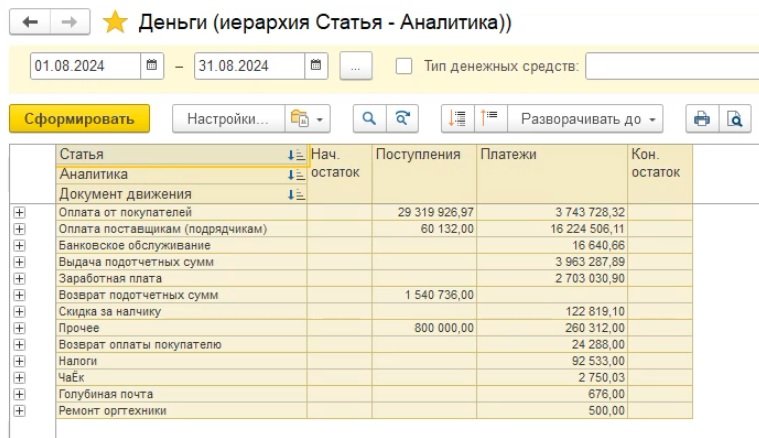Sort by Аналитика header sort icon

(x=296, y=175)
